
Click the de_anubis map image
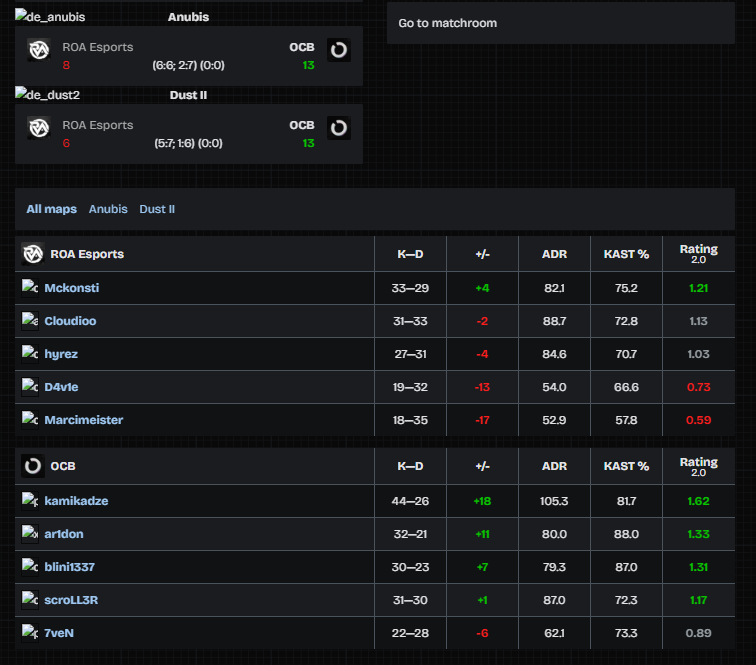(50, 16)
